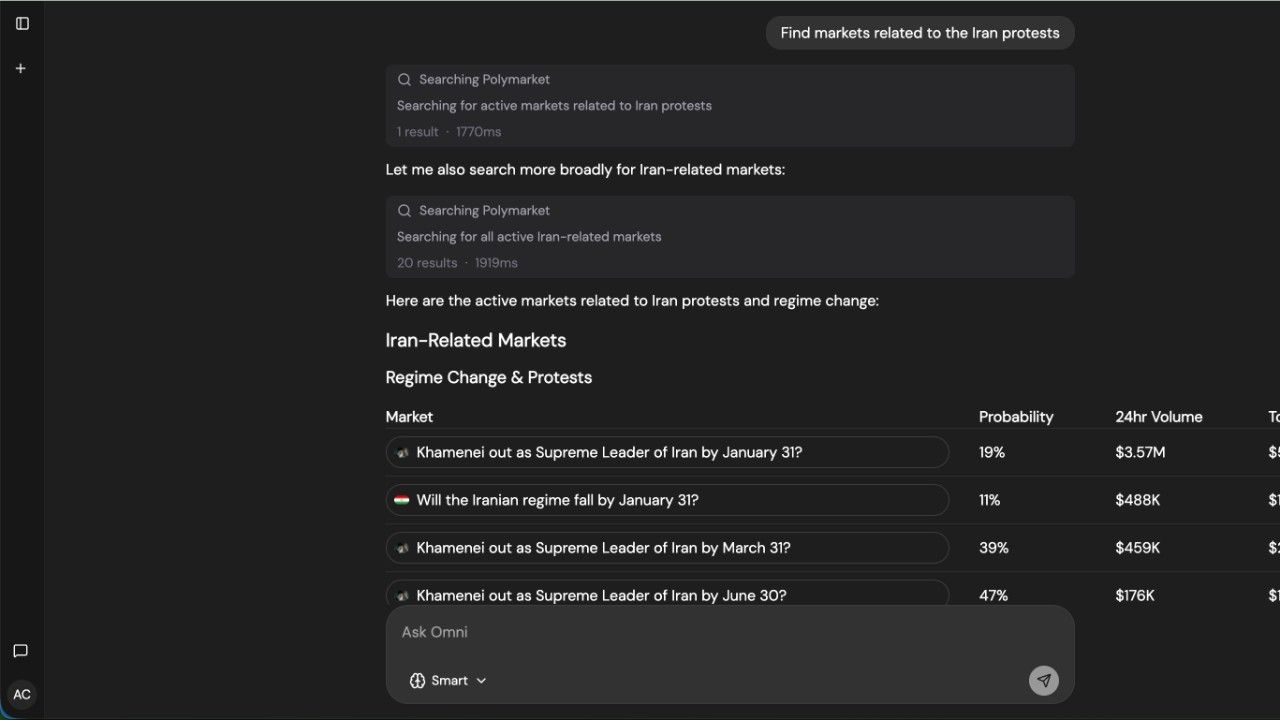Open the chat history bubble icon
1280x720 pixels.
coord(20,651)
